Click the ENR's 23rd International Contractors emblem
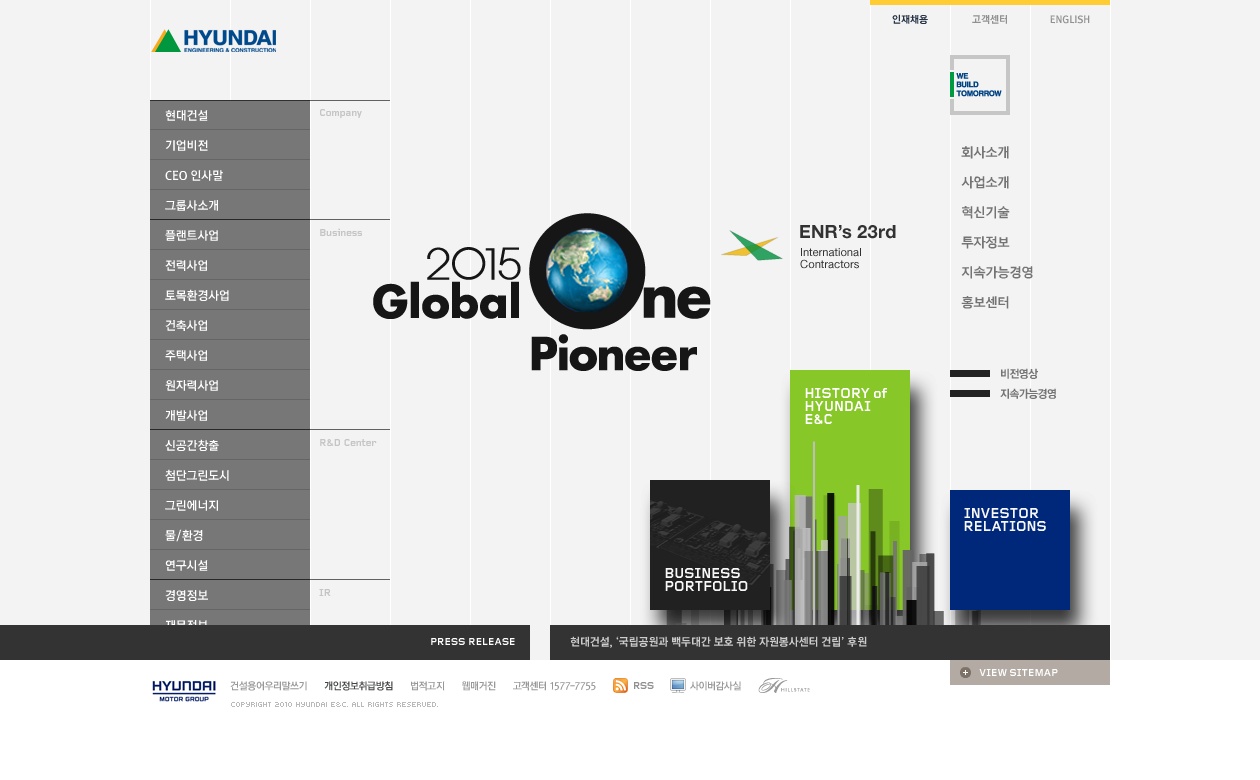 click(808, 245)
